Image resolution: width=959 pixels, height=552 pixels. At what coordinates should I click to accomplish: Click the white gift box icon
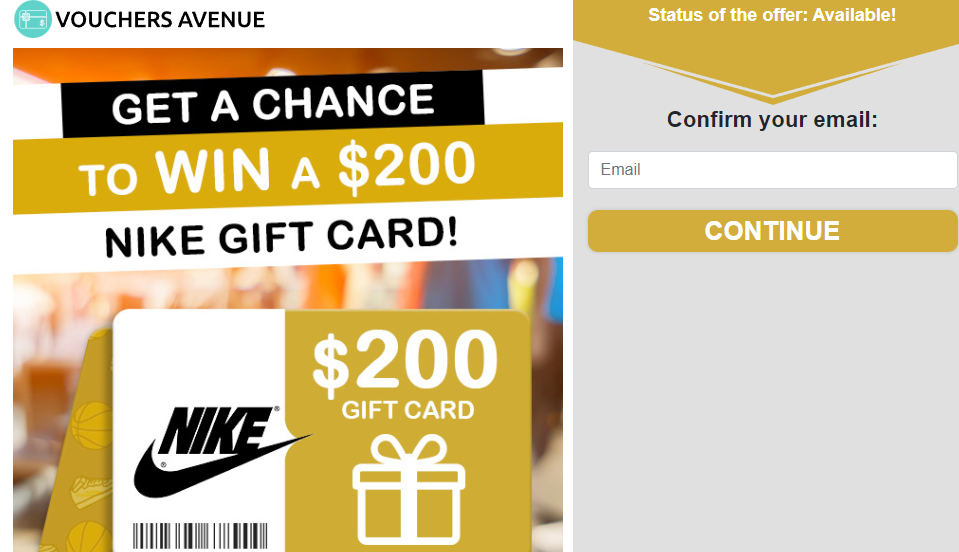pyautogui.click(x=408, y=490)
